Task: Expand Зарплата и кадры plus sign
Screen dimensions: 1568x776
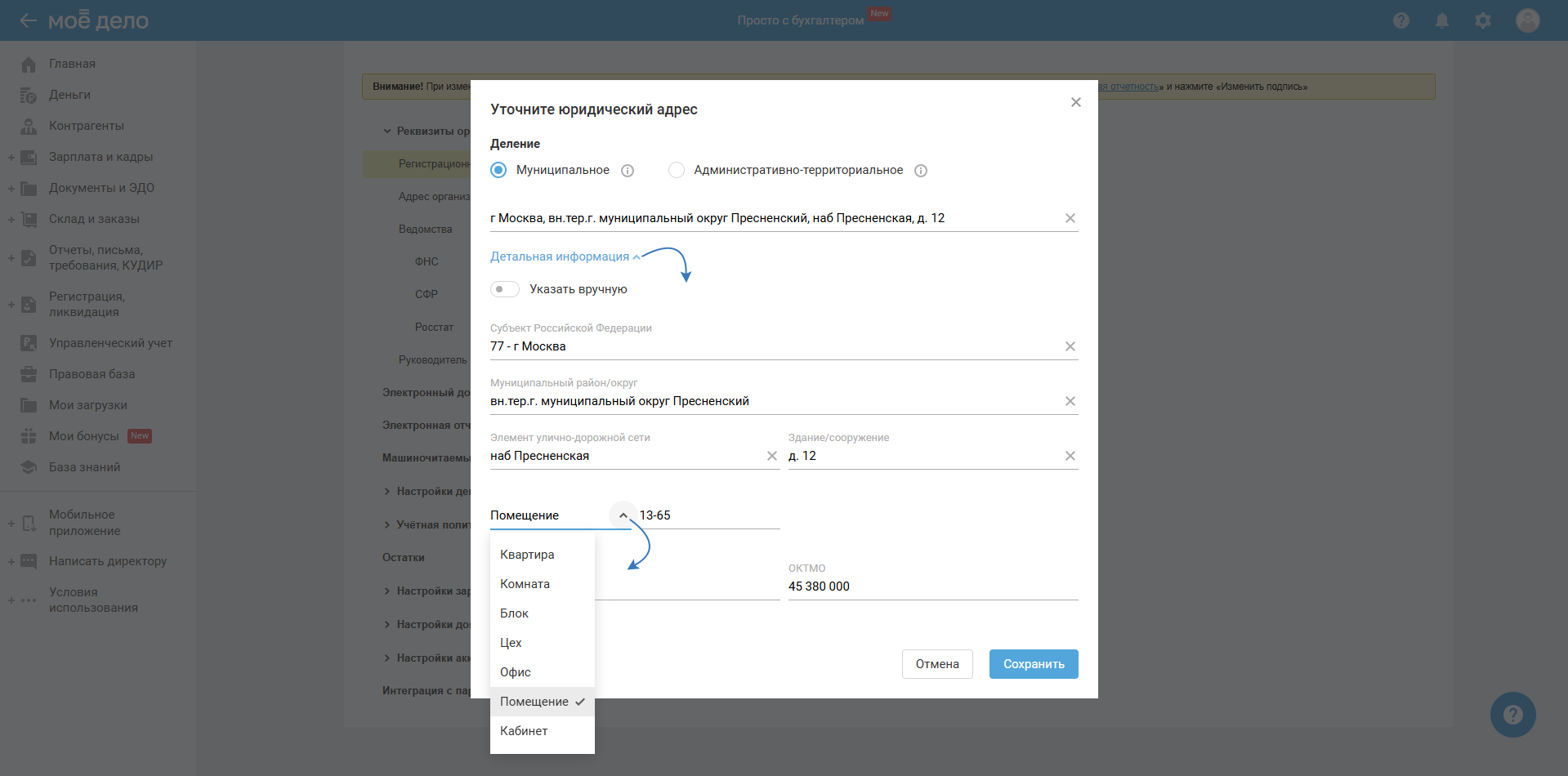Action: point(11,157)
